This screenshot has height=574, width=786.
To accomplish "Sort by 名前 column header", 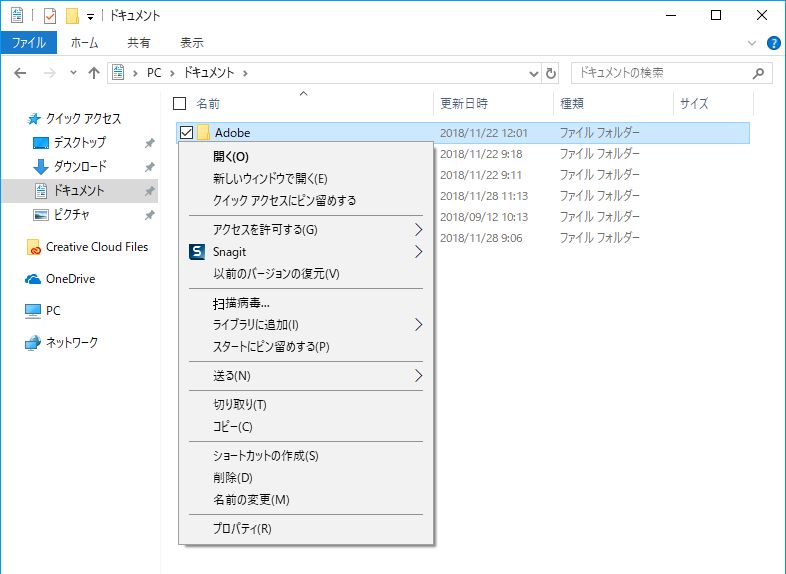I will (x=208, y=103).
